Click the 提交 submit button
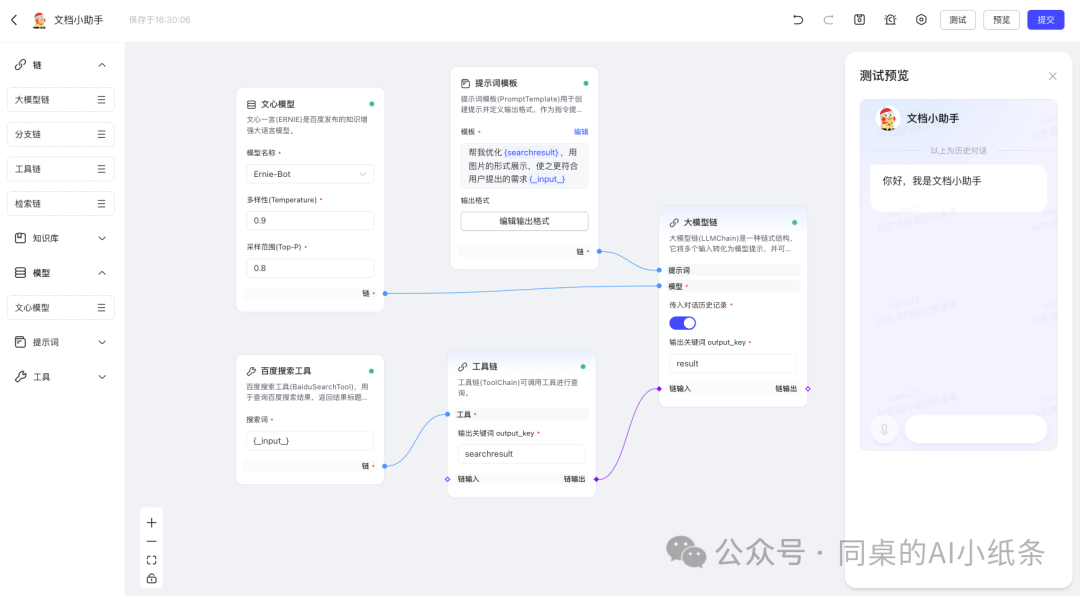This screenshot has width=1080, height=596. [1045, 19]
